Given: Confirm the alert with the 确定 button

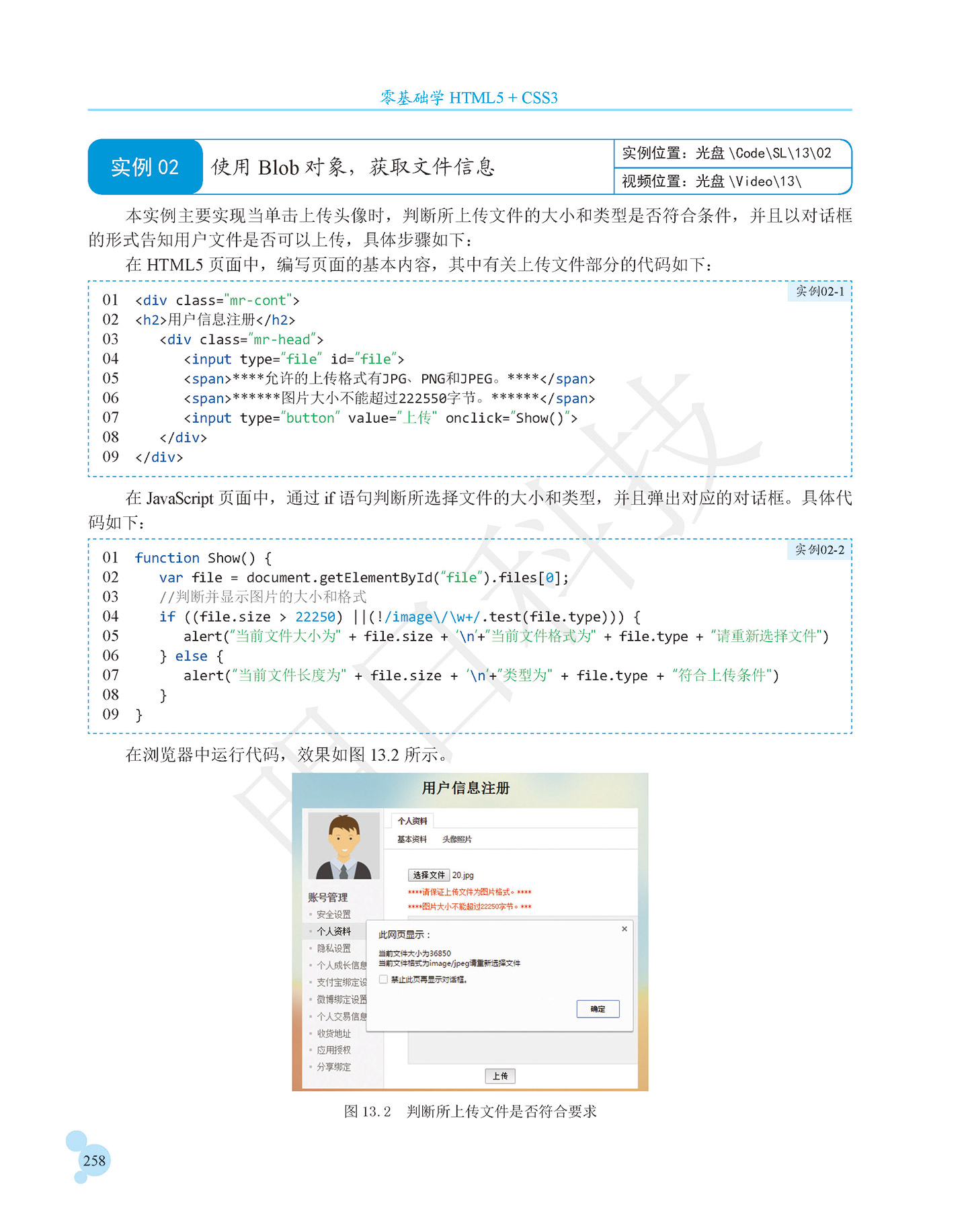Looking at the screenshot, I should (x=598, y=1009).
